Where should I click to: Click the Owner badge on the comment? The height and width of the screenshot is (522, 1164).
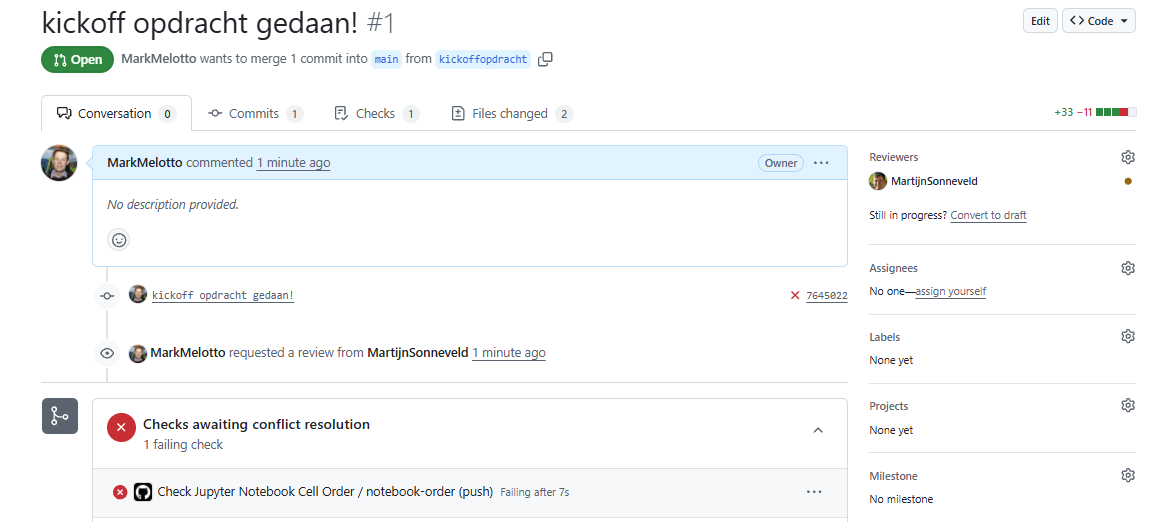[781, 163]
